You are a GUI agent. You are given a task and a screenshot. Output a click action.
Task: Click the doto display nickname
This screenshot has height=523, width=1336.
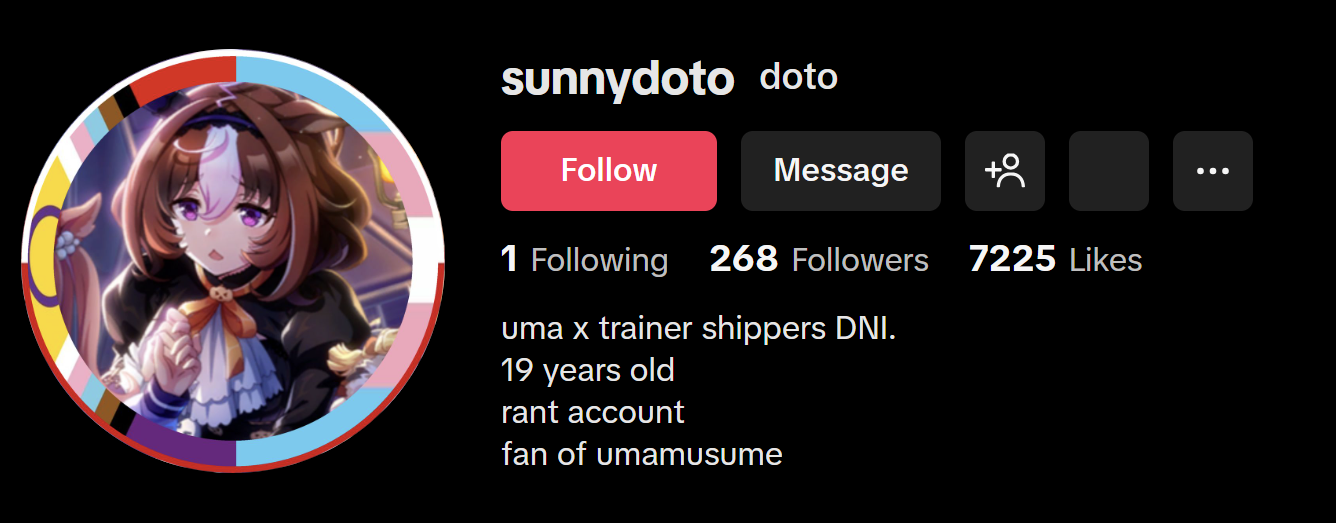(798, 77)
